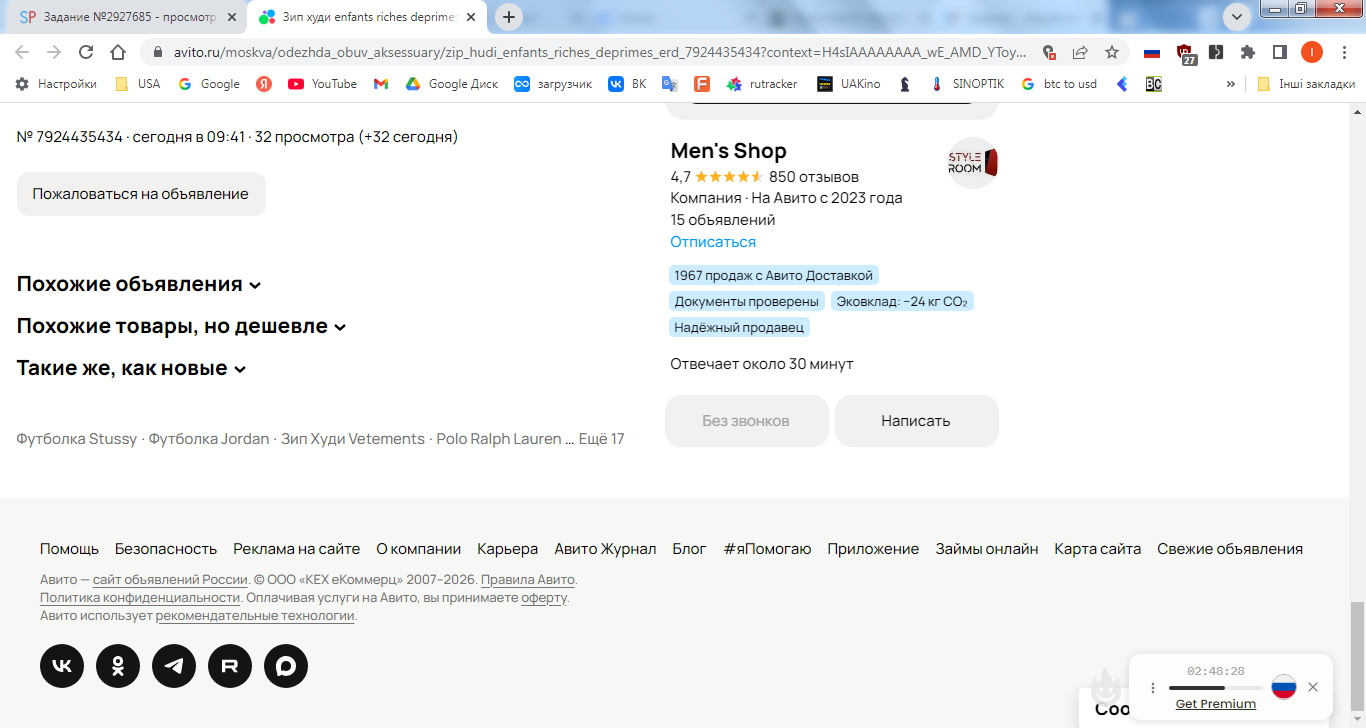The width and height of the screenshot is (1366, 728).
Task: Click Пожаловаться на объявление button
Action: click(x=141, y=194)
